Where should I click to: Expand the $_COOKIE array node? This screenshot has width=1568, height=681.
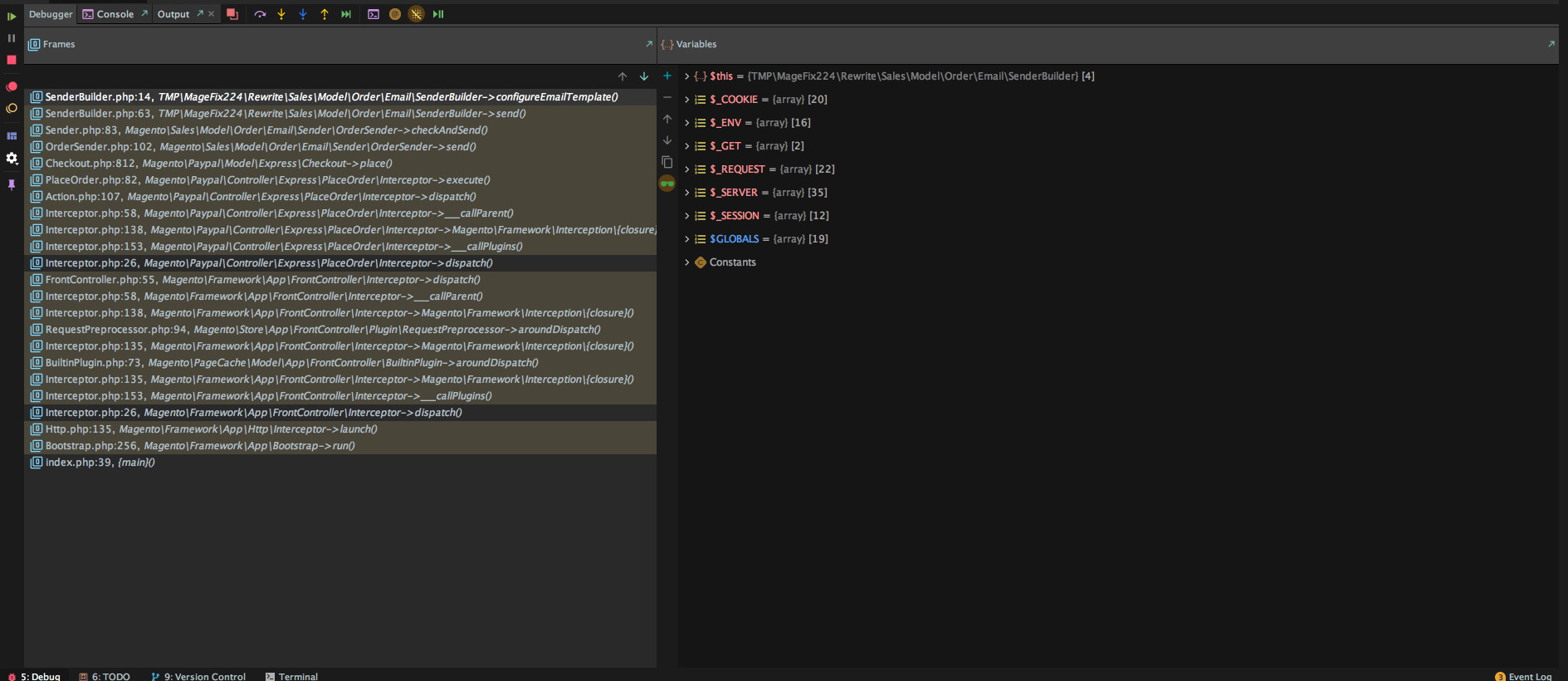[x=687, y=100]
